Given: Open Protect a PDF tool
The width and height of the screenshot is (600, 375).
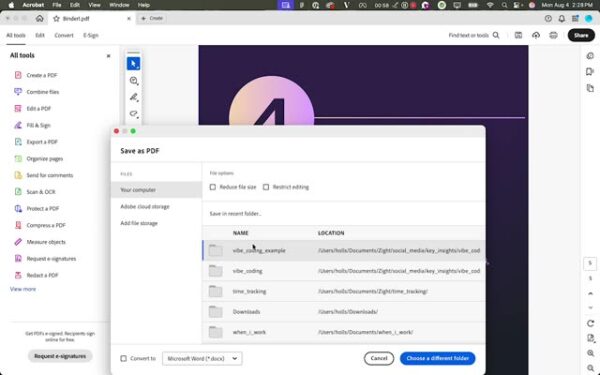Looking at the screenshot, I should point(37,209).
